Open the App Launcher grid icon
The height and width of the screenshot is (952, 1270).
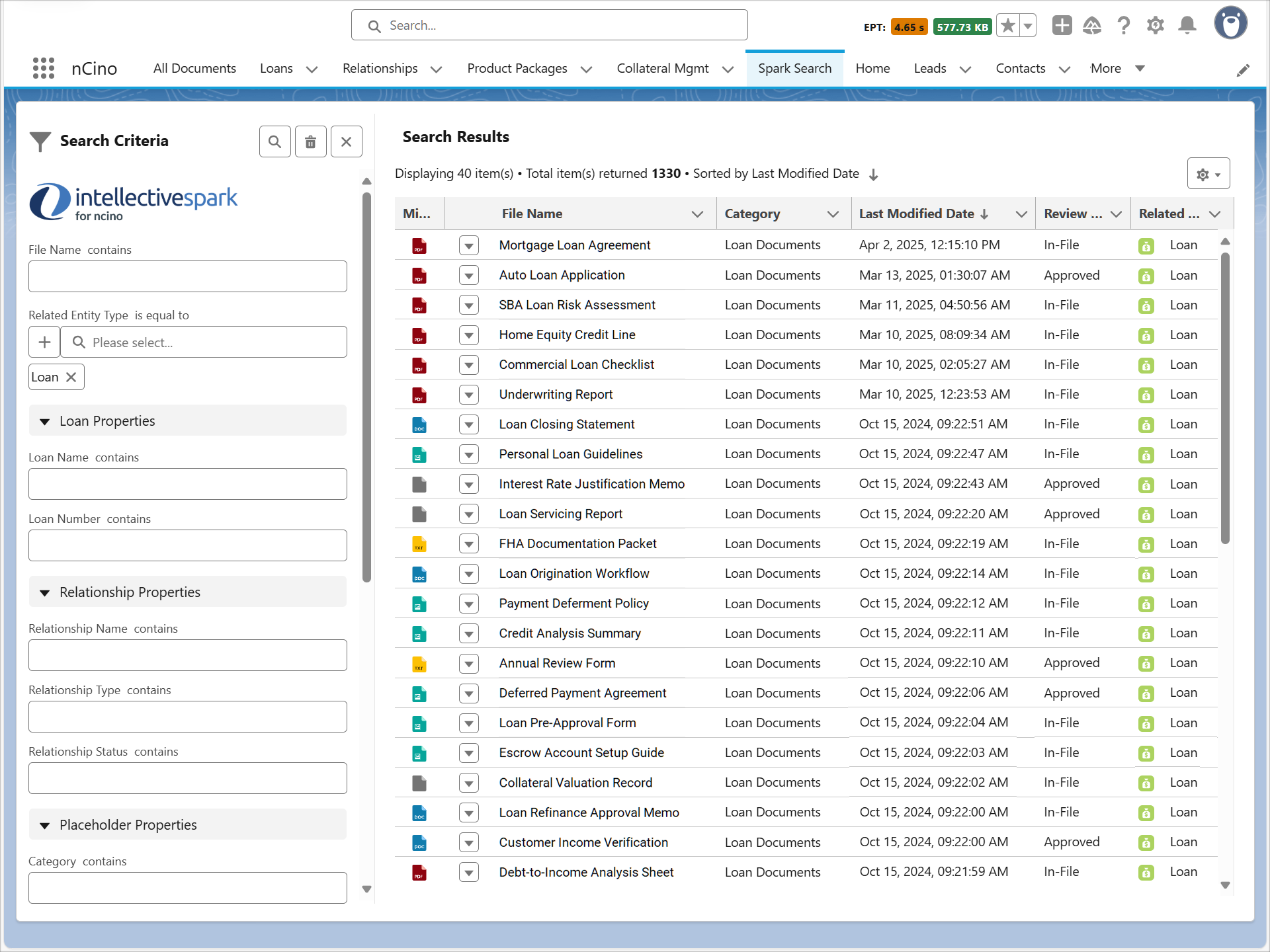click(x=44, y=68)
